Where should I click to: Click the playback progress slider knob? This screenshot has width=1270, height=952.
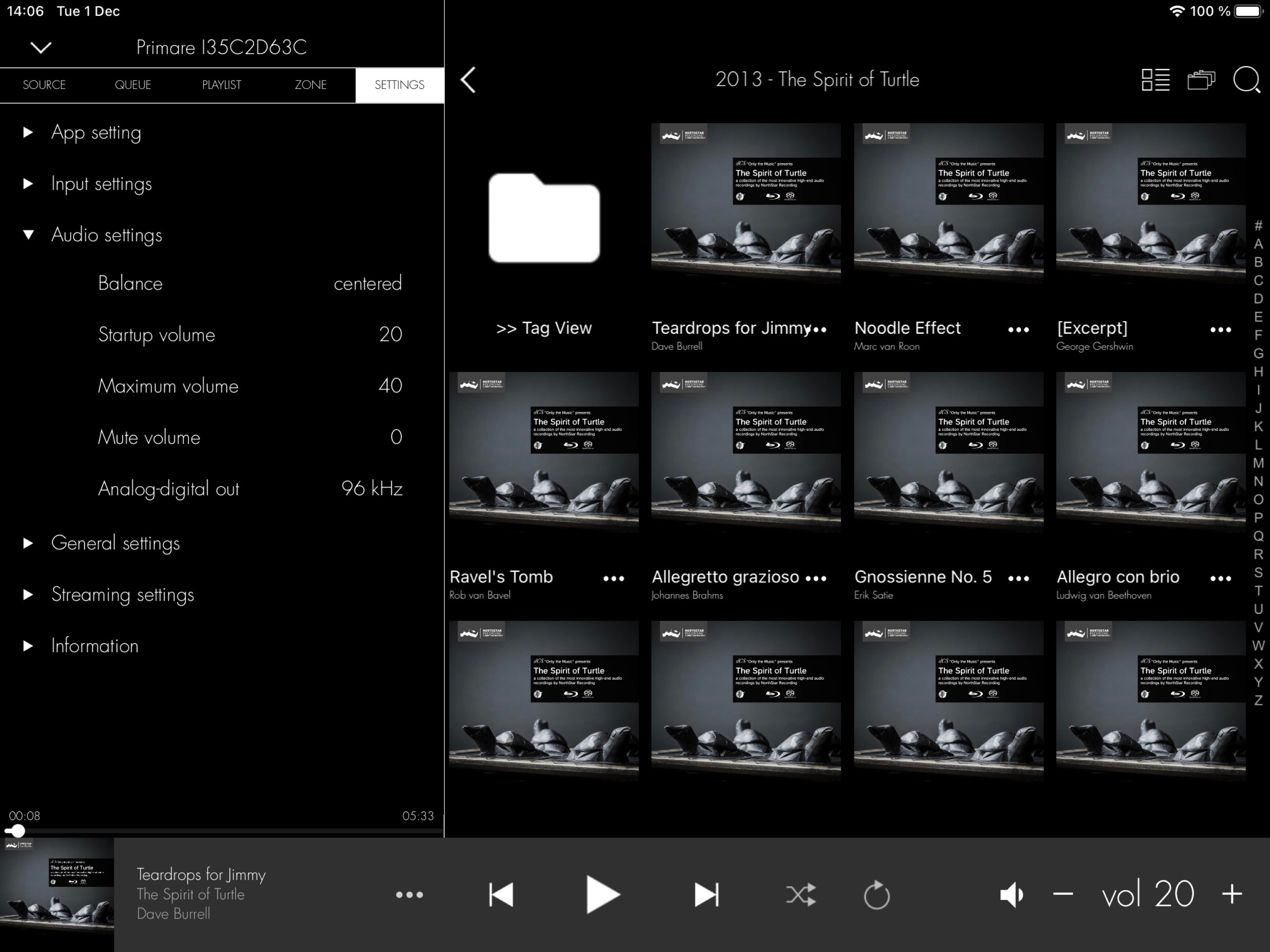17,831
